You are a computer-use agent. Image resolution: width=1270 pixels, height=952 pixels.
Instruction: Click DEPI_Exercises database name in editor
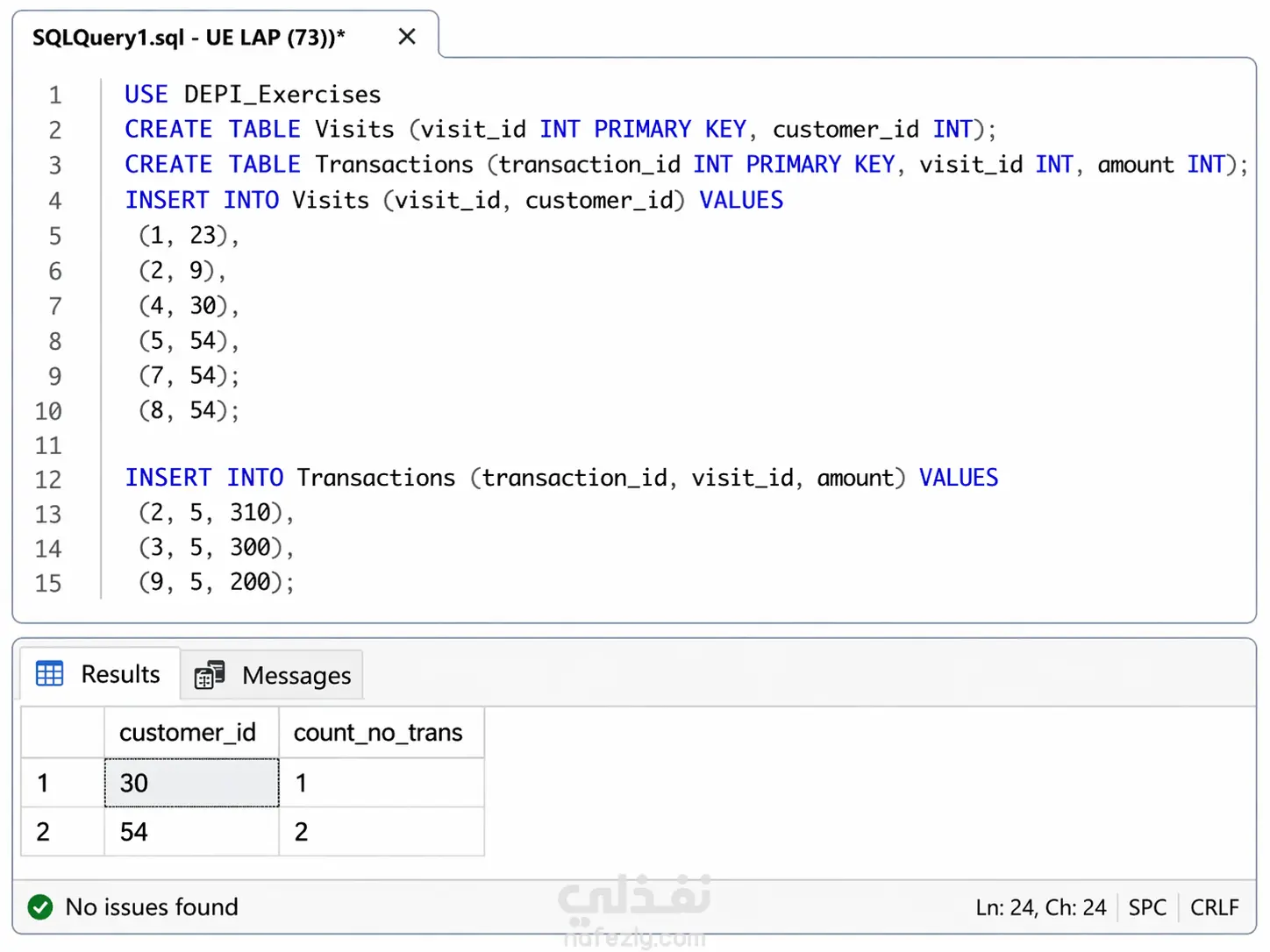click(282, 95)
